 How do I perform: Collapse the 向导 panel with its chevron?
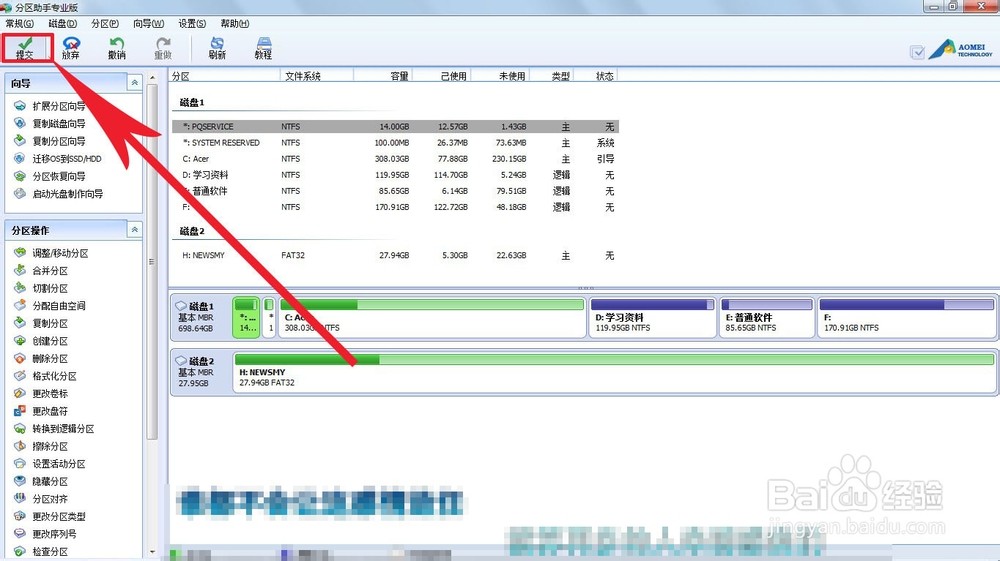[x=135, y=84]
